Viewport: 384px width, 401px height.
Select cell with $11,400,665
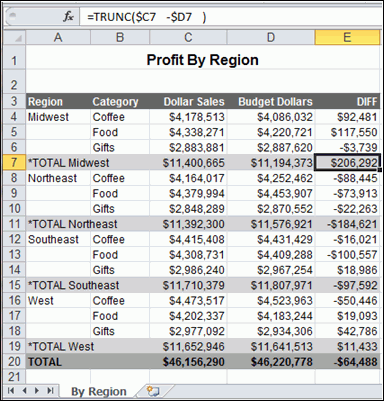[x=188, y=163]
